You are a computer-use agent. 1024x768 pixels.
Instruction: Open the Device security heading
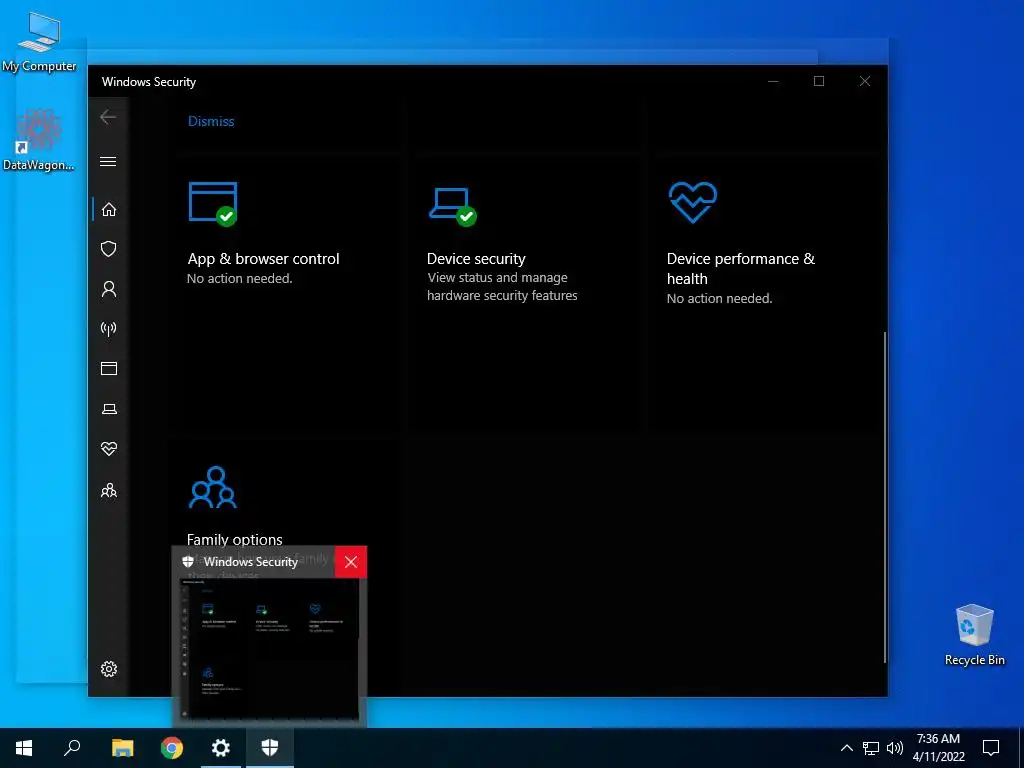(x=476, y=259)
